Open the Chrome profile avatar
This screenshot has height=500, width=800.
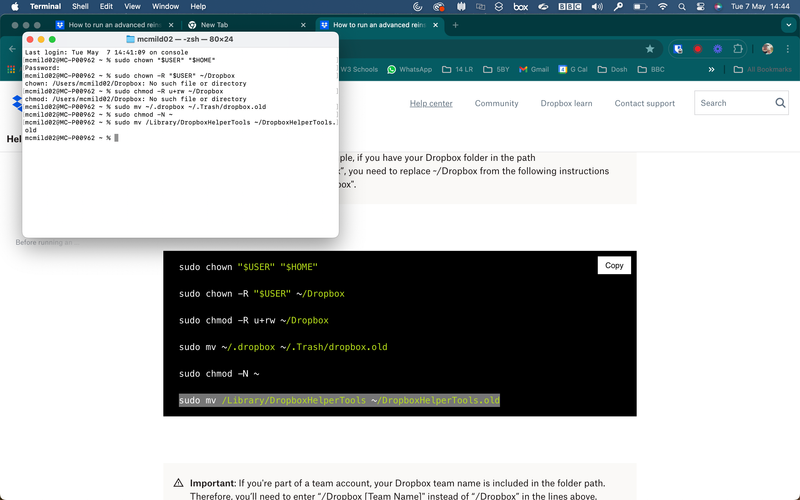click(767, 48)
